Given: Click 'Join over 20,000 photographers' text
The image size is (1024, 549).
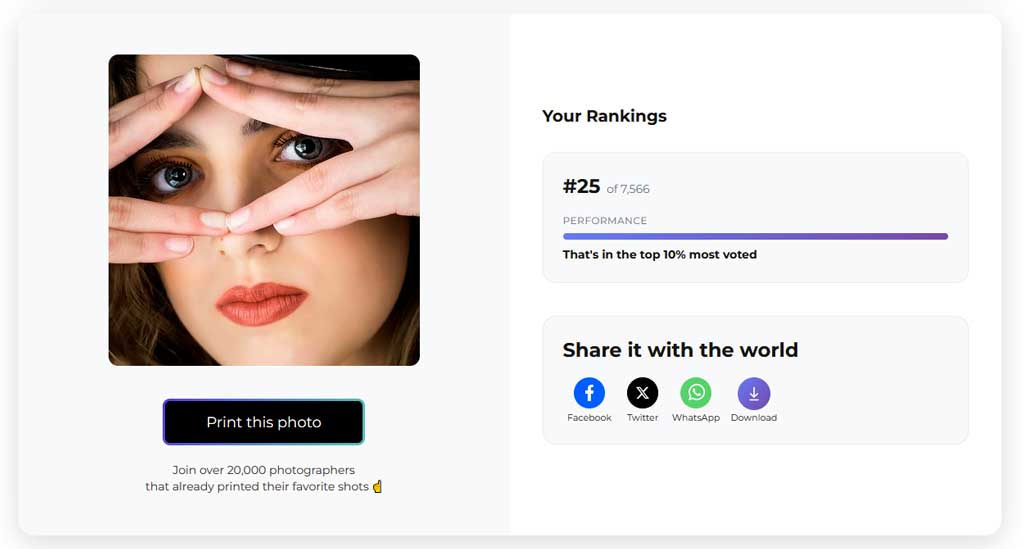Looking at the screenshot, I should [264, 470].
